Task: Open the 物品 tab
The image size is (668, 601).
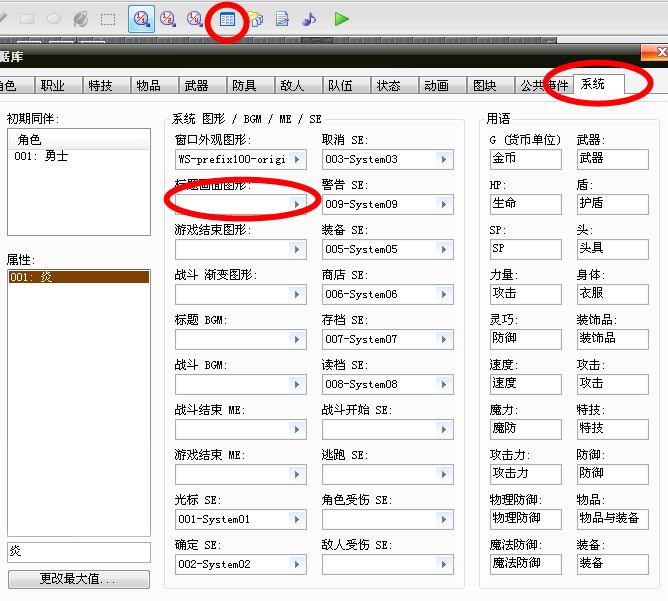Action: pyautogui.click(x=154, y=85)
